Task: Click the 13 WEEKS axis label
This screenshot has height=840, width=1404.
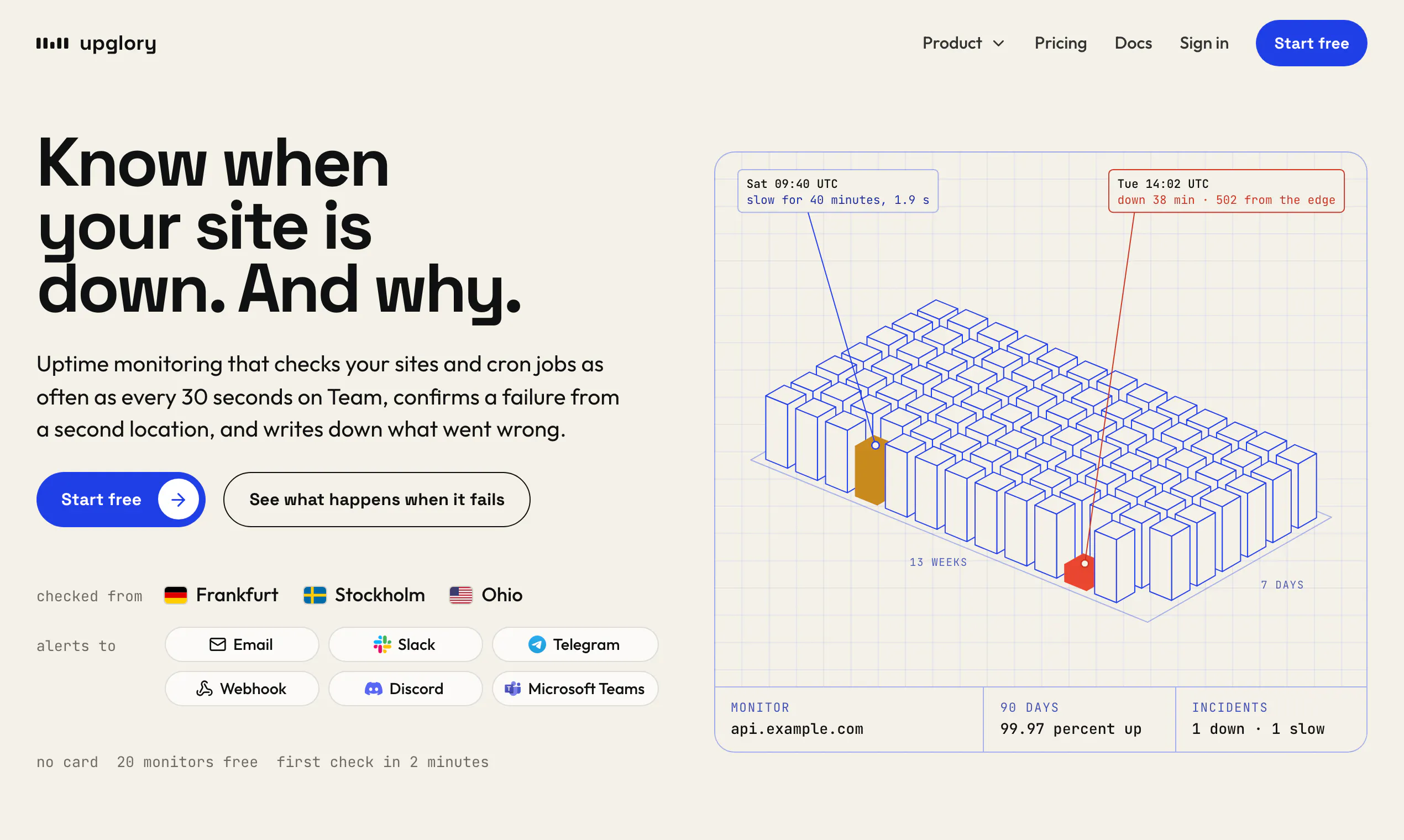Action: pyautogui.click(x=938, y=562)
